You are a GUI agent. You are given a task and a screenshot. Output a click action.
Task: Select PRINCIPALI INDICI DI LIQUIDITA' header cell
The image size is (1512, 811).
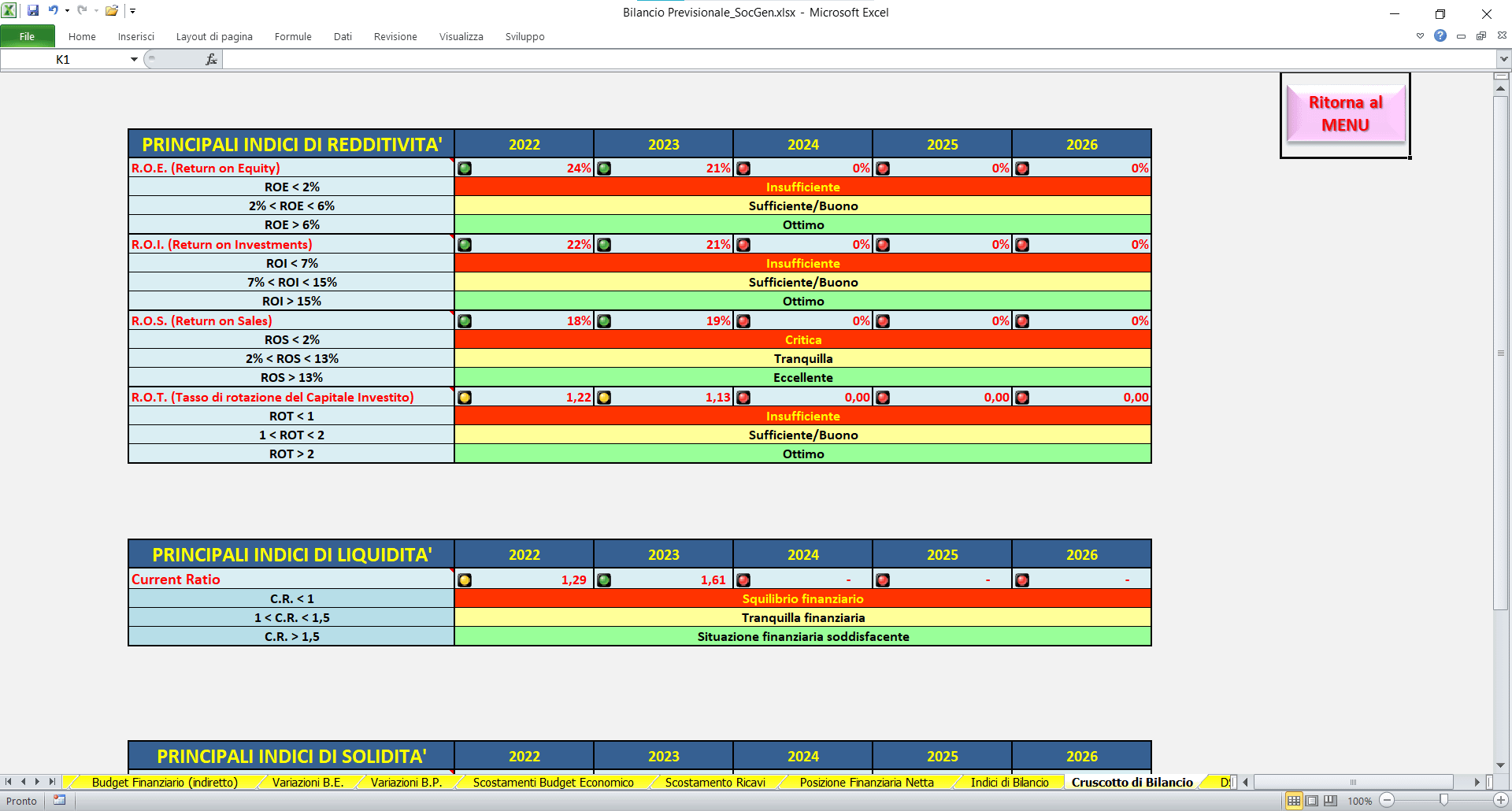pos(291,554)
